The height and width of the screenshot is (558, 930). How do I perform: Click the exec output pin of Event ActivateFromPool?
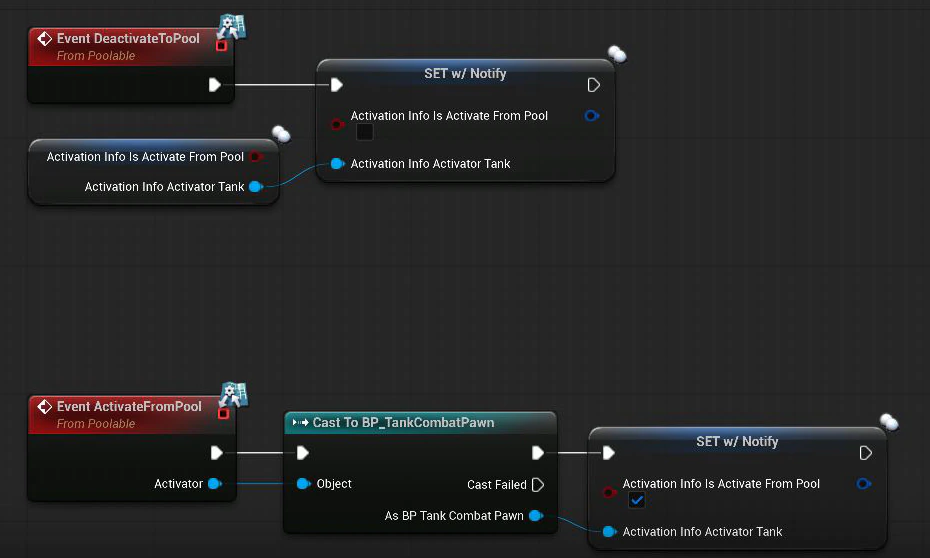(216, 453)
